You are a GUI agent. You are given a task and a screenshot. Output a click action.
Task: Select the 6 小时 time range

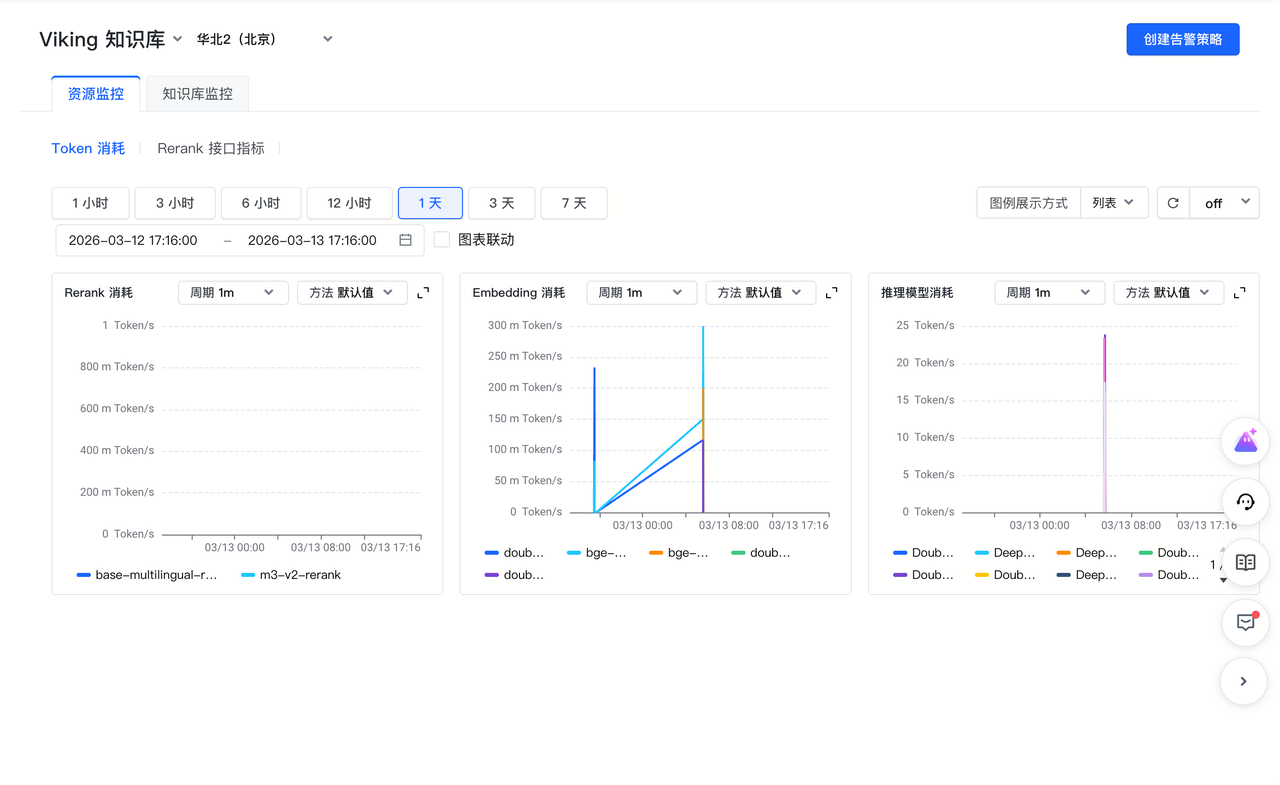coord(261,203)
